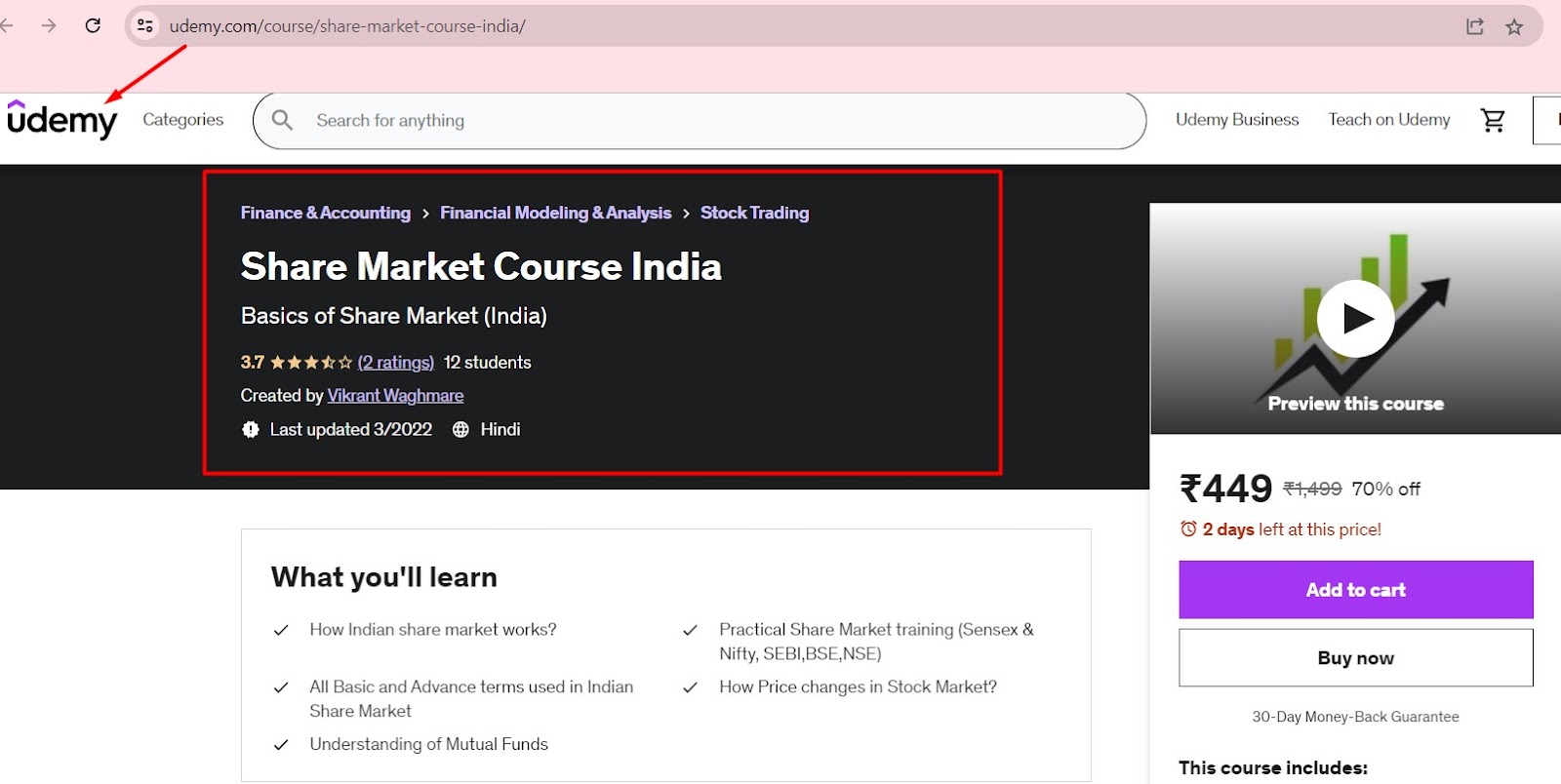Viewport: 1561px width, 784px height.
Task: Open the (2 ratings) link
Action: click(396, 362)
